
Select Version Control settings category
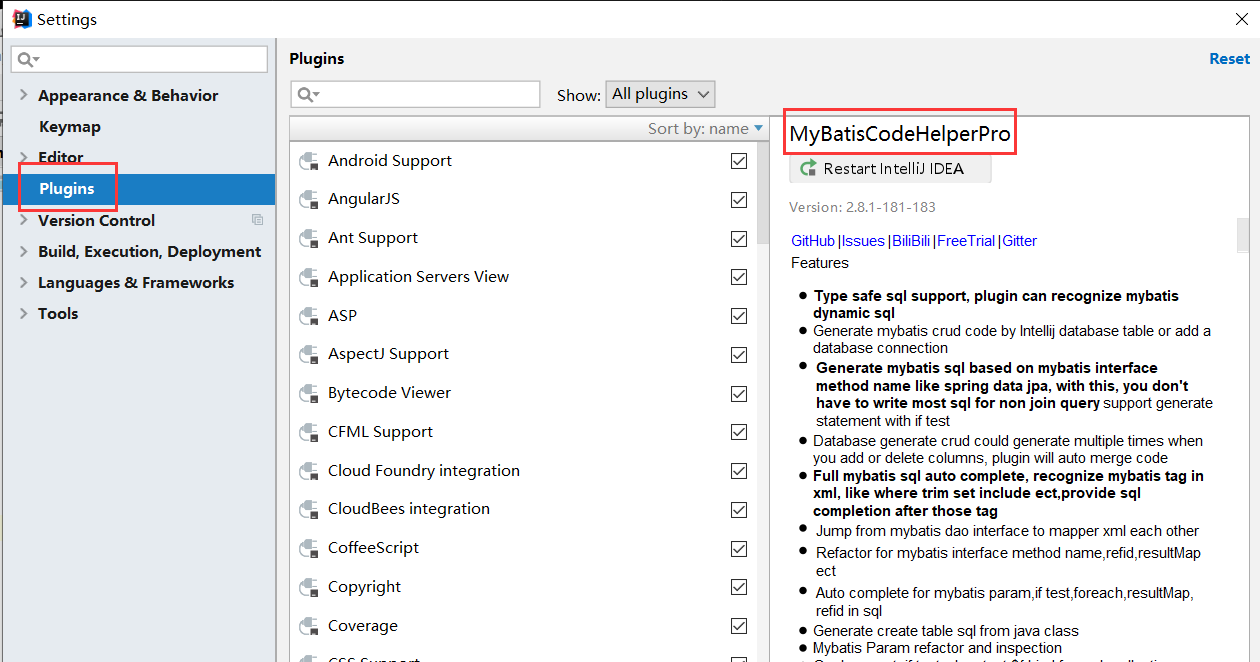(x=97, y=221)
